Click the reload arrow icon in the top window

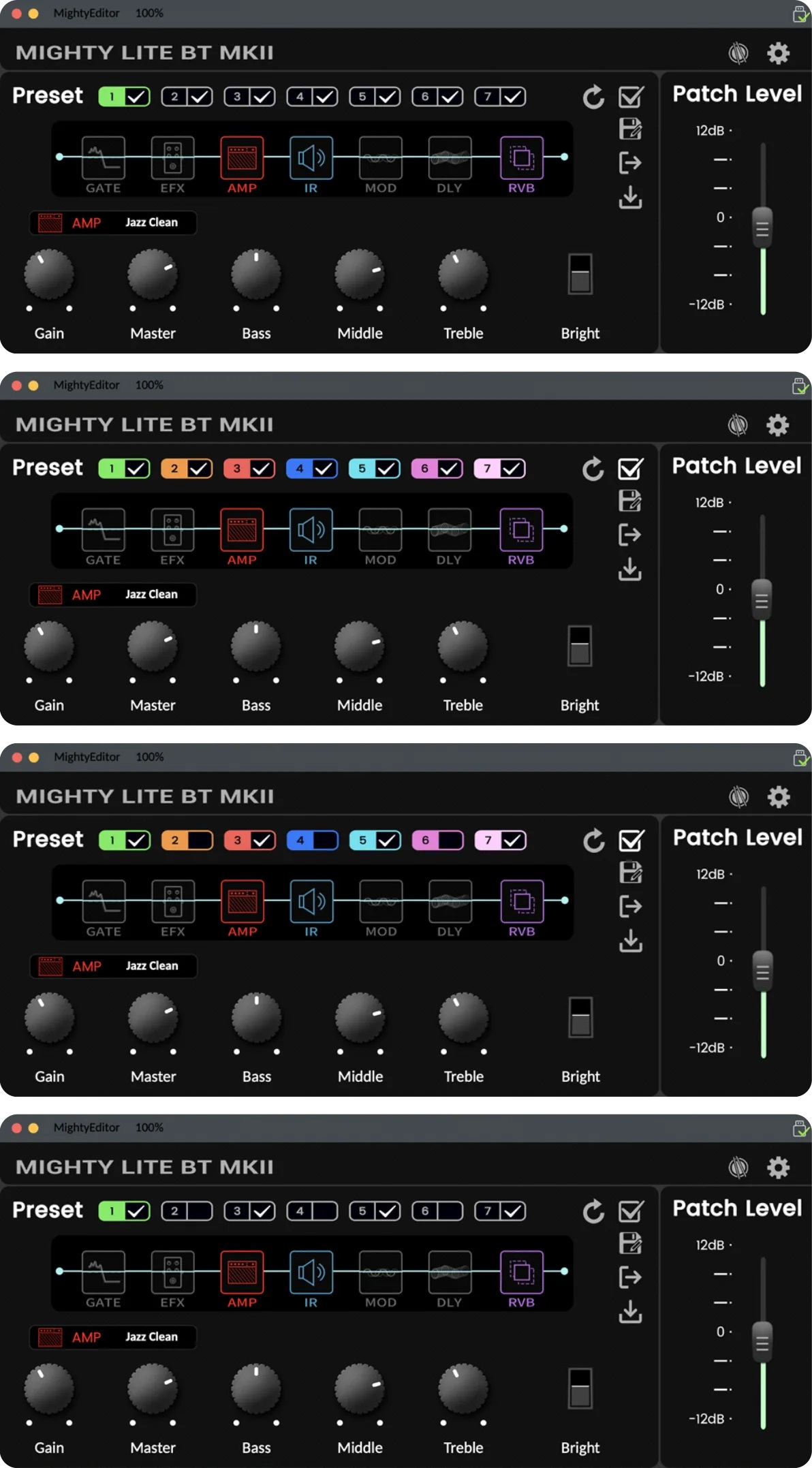click(593, 97)
